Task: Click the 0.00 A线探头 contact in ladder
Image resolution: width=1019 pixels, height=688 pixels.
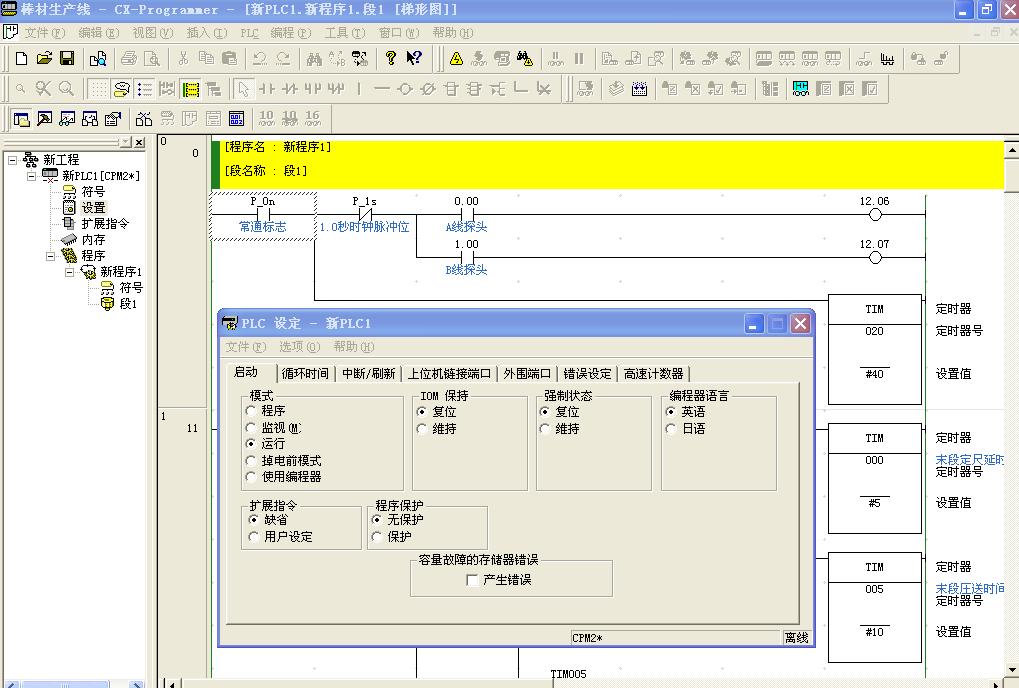Action: point(466,214)
